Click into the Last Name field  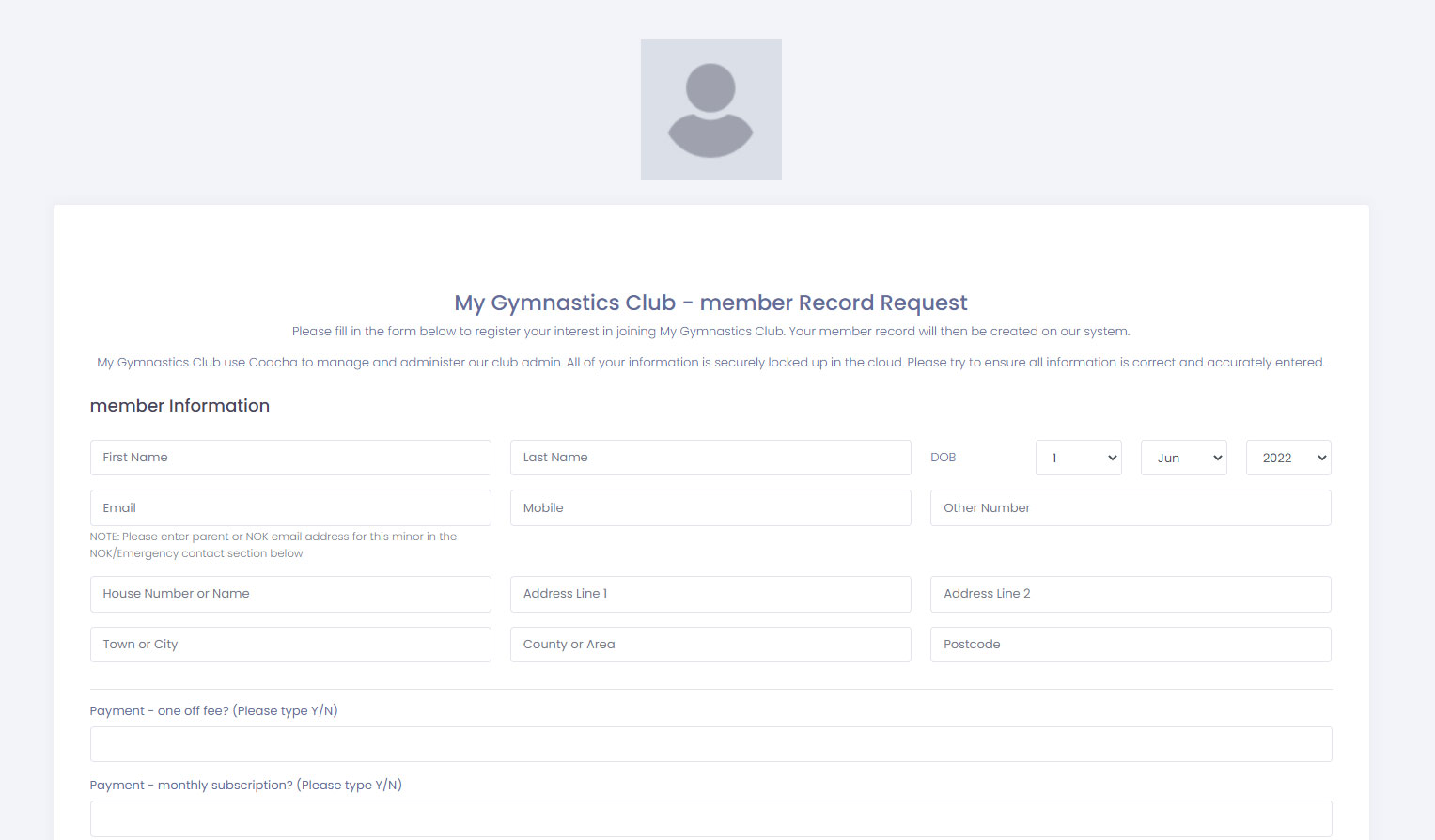[x=710, y=458]
